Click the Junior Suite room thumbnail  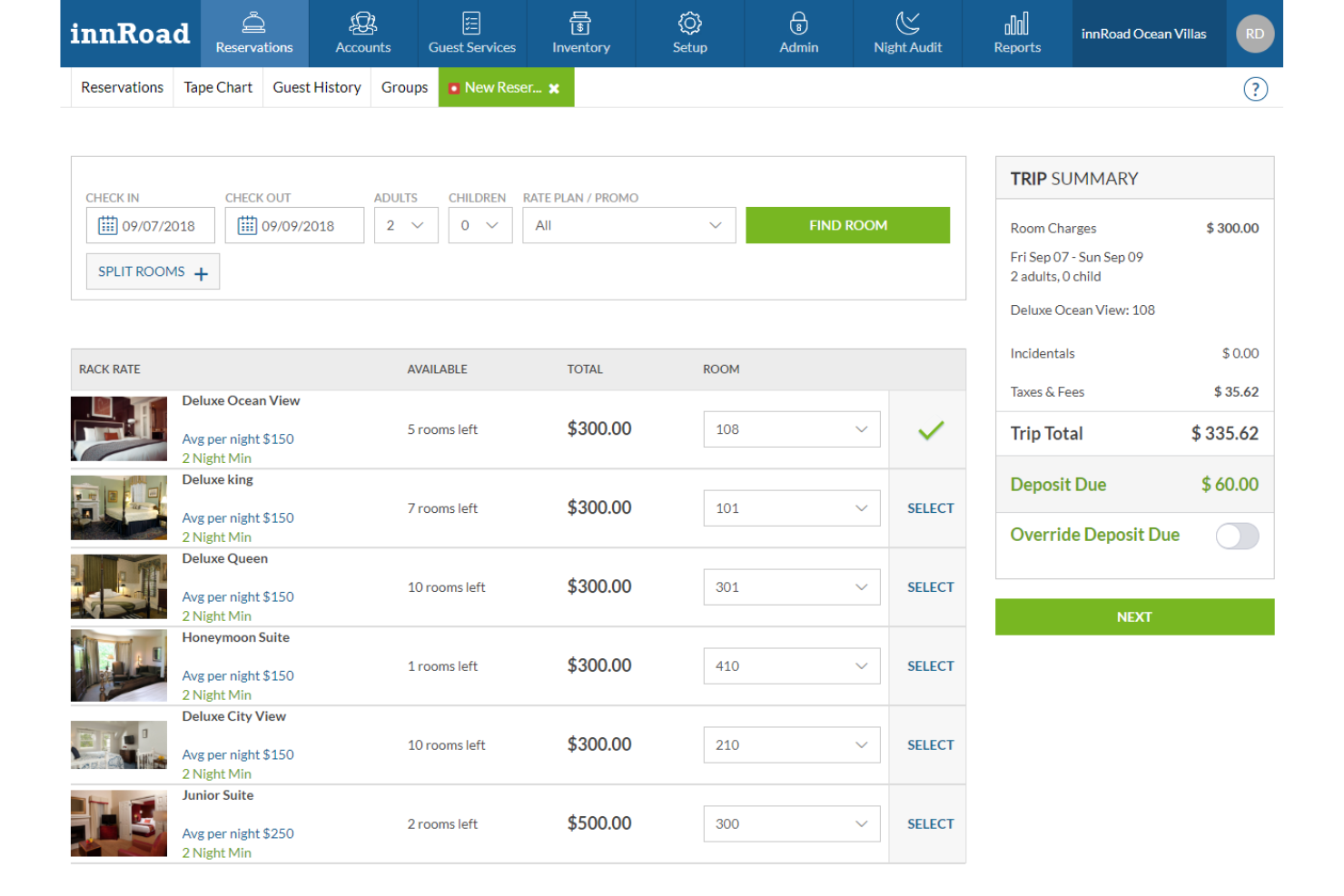pos(118,822)
